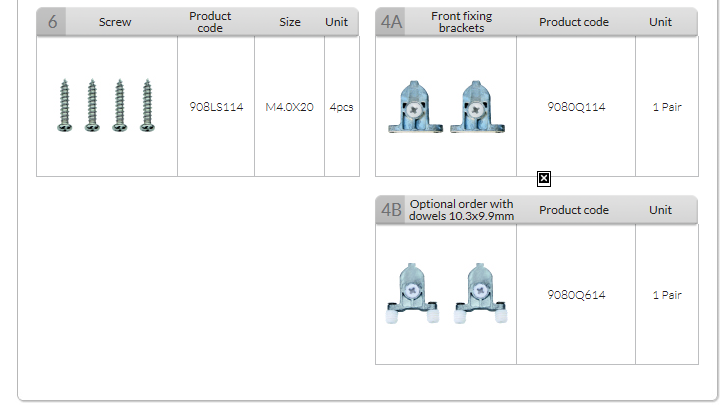Image resolution: width=726 pixels, height=420 pixels.
Task: Click 1 Pair in the 4B row
Action: (x=666, y=295)
